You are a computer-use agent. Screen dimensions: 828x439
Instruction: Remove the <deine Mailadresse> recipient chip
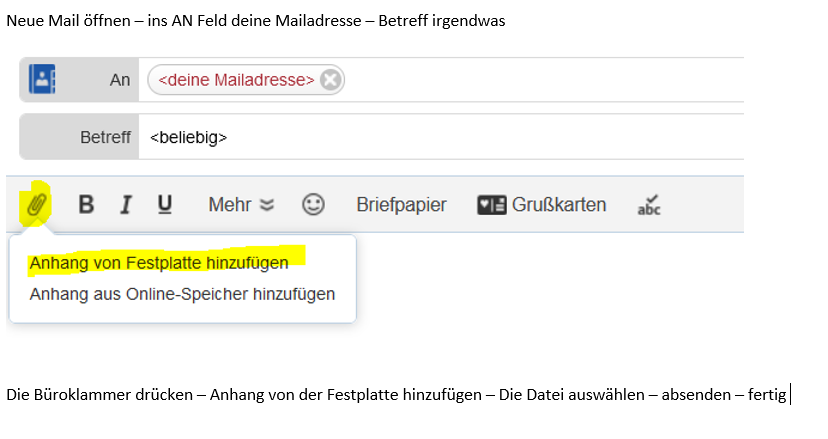331,80
